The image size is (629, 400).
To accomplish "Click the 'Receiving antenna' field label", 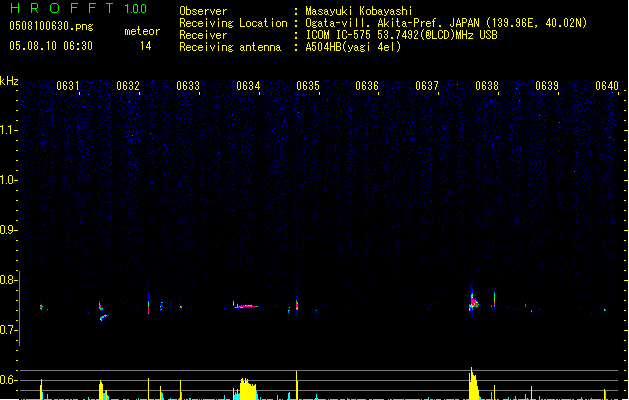I will tap(230, 47).
